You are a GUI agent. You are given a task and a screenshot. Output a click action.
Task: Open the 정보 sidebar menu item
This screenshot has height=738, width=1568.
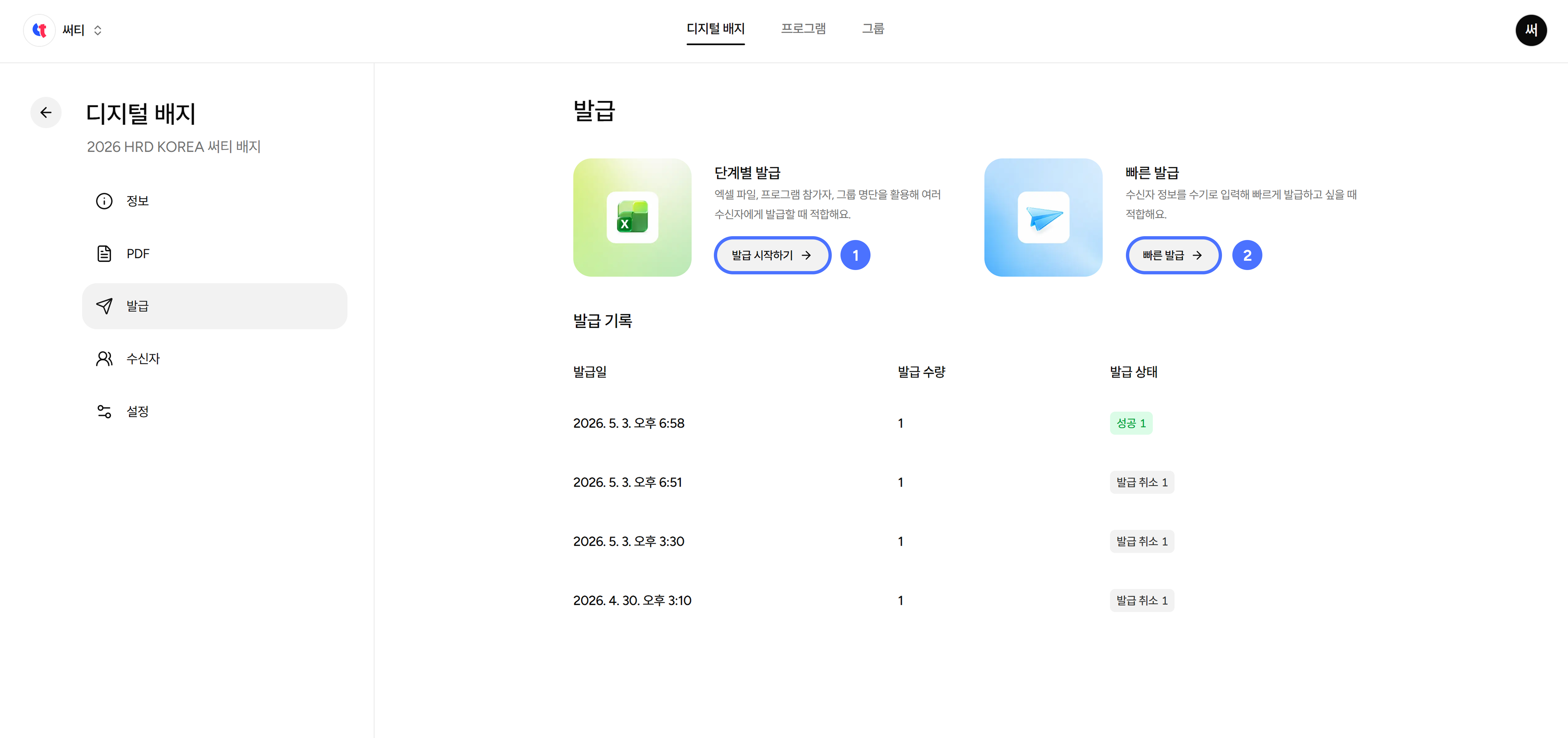(214, 201)
